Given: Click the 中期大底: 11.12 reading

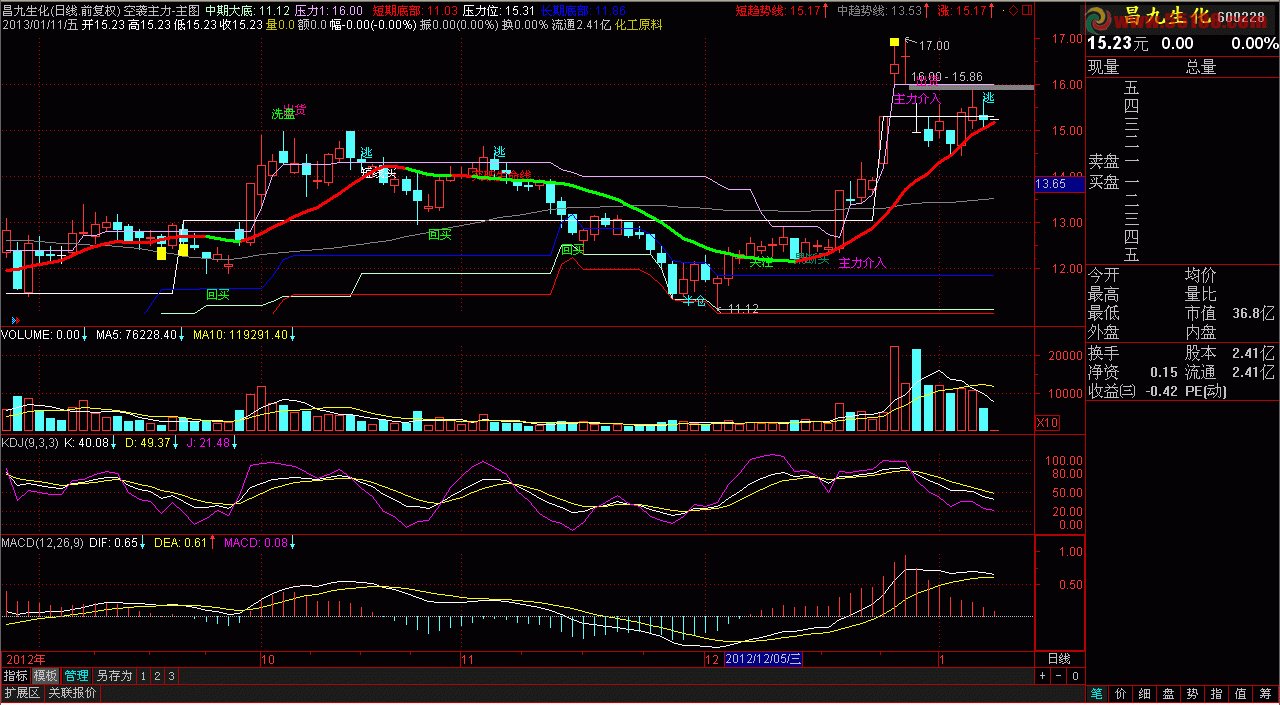Looking at the screenshot, I should 248,10.
